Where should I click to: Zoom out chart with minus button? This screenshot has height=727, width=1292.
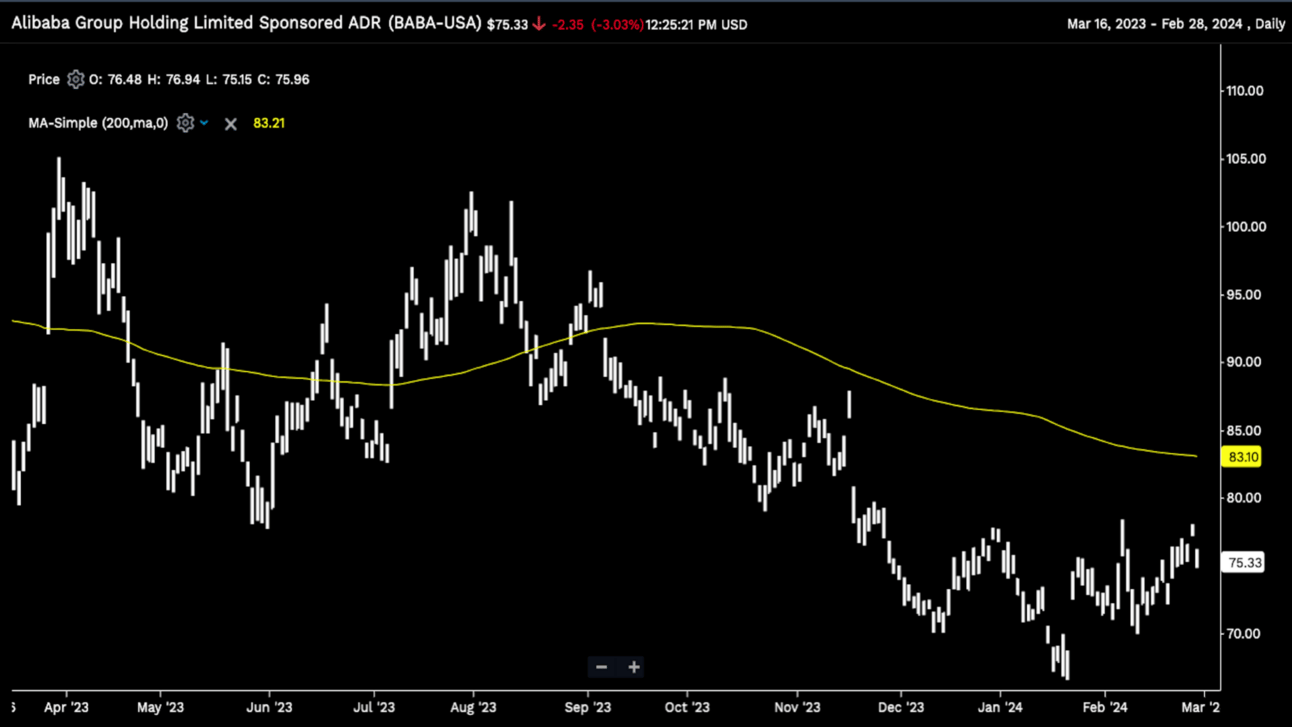click(x=601, y=667)
